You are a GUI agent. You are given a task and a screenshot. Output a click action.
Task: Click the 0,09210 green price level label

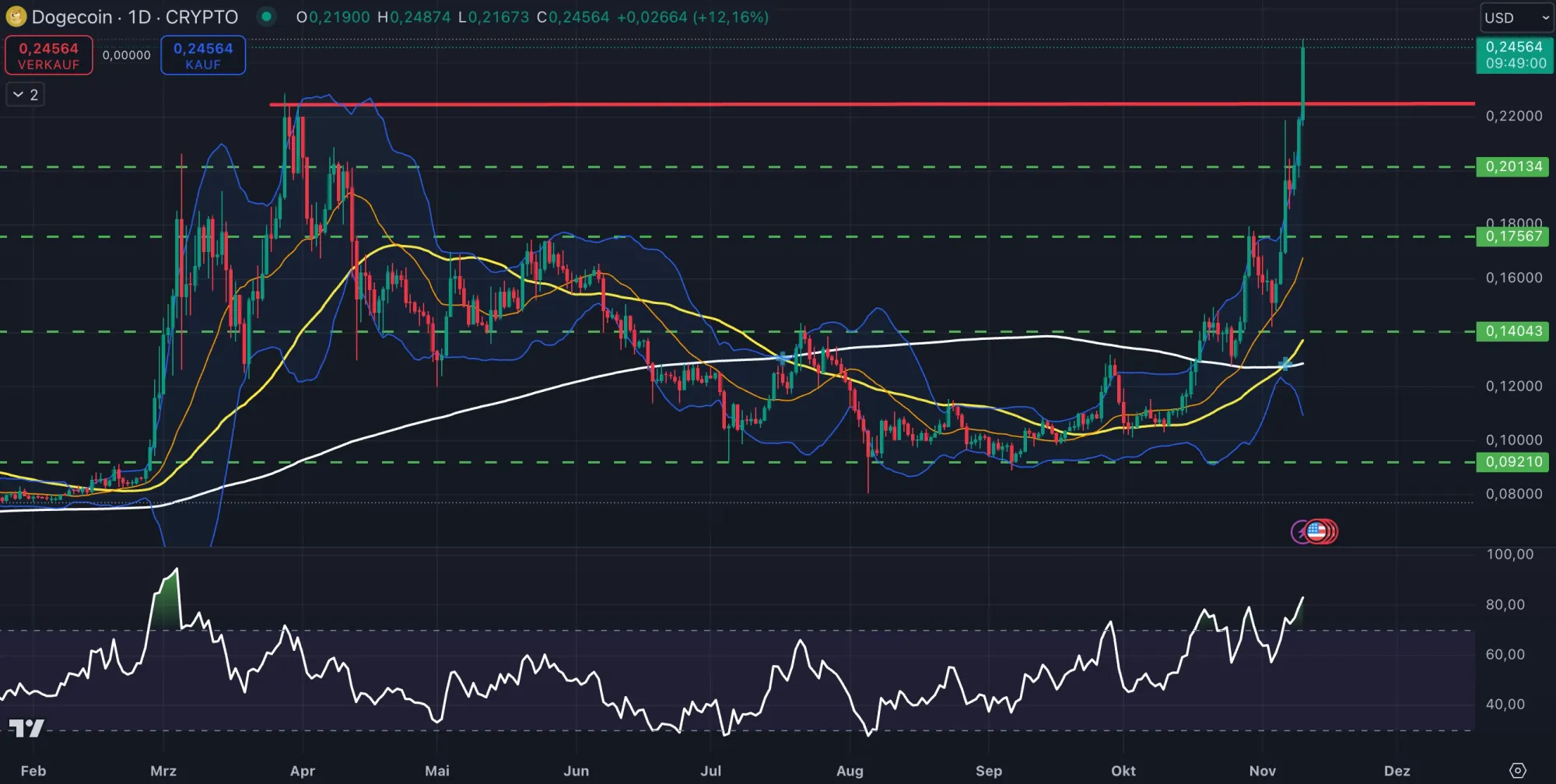click(x=1513, y=462)
